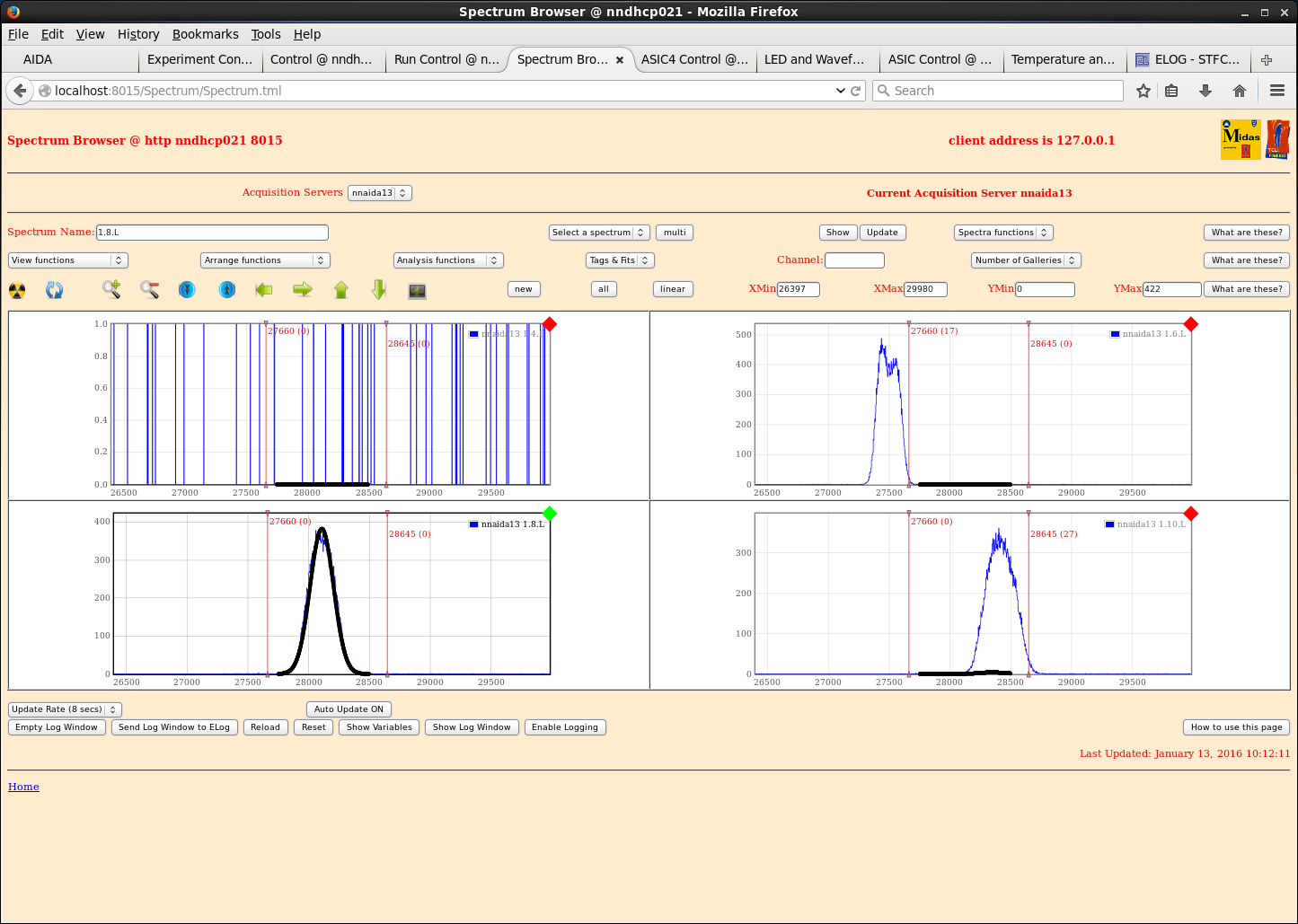The width and height of the screenshot is (1298, 924).
Task: Click the green up arrow icon
Action: coord(341,289)
